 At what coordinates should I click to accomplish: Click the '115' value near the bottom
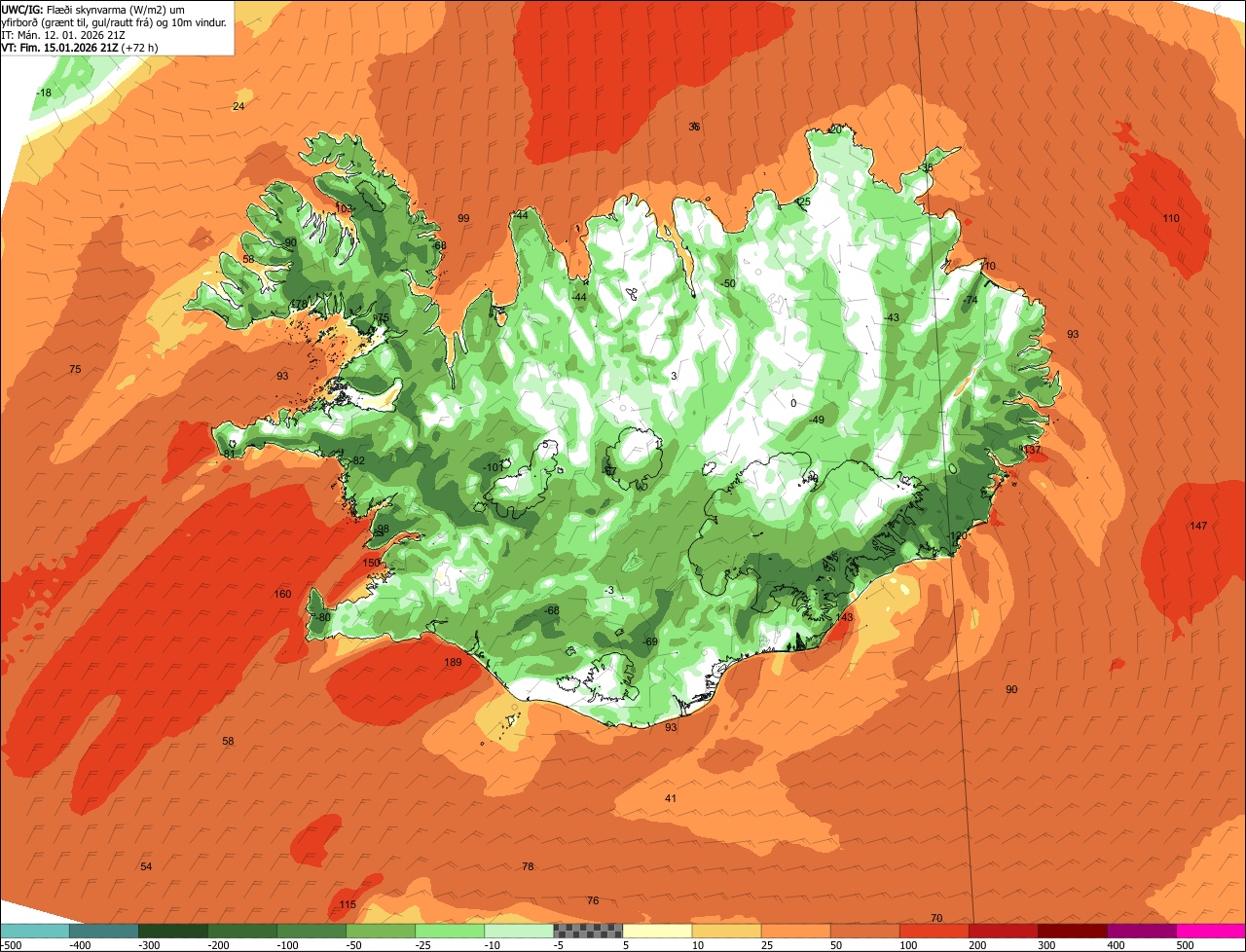(348, 904)
